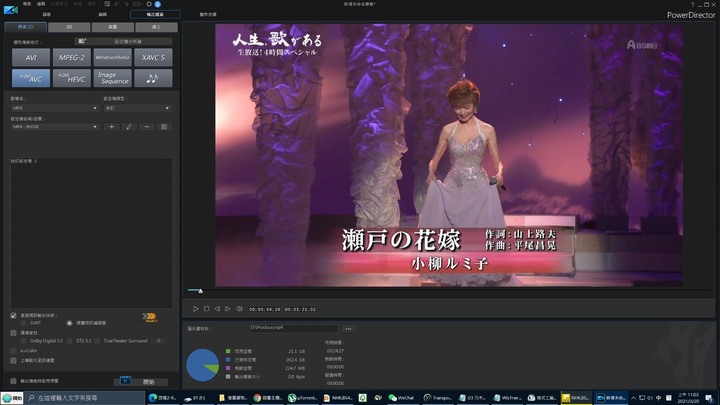Toggle the x.v.Color checkbox
The height and width of the screenshot is (405, 720).
click(x=13, y=351)
